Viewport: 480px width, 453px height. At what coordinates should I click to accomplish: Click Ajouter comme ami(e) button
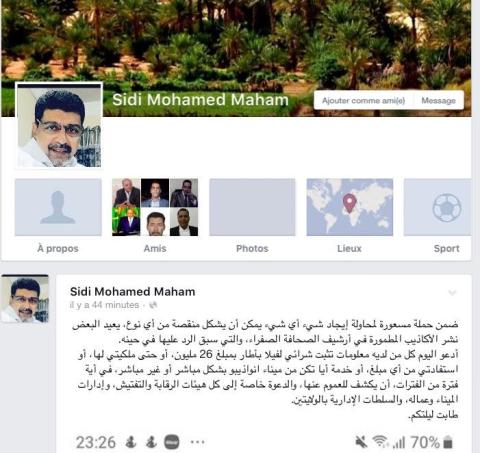click(x=364, y=100)
